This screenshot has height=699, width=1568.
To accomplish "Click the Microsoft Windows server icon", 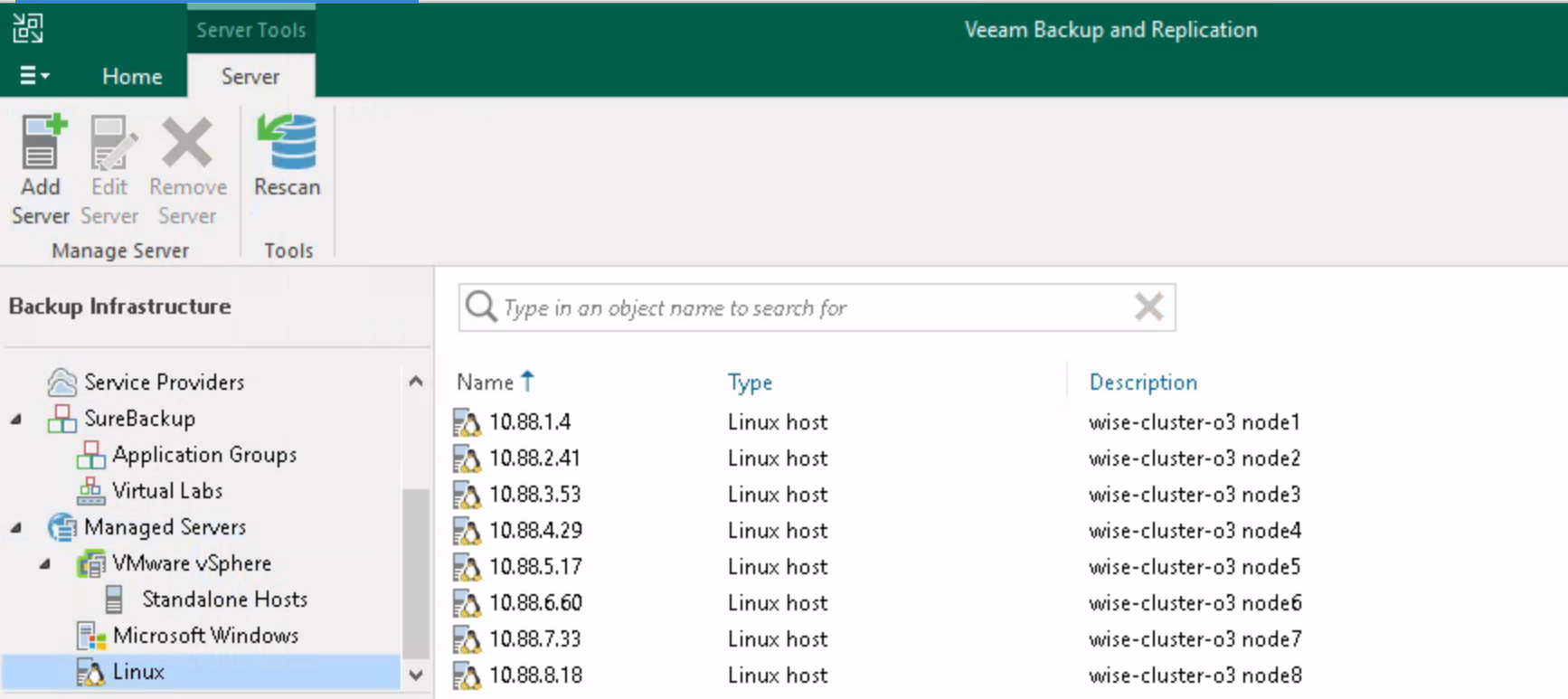I will tap(90, 636).
